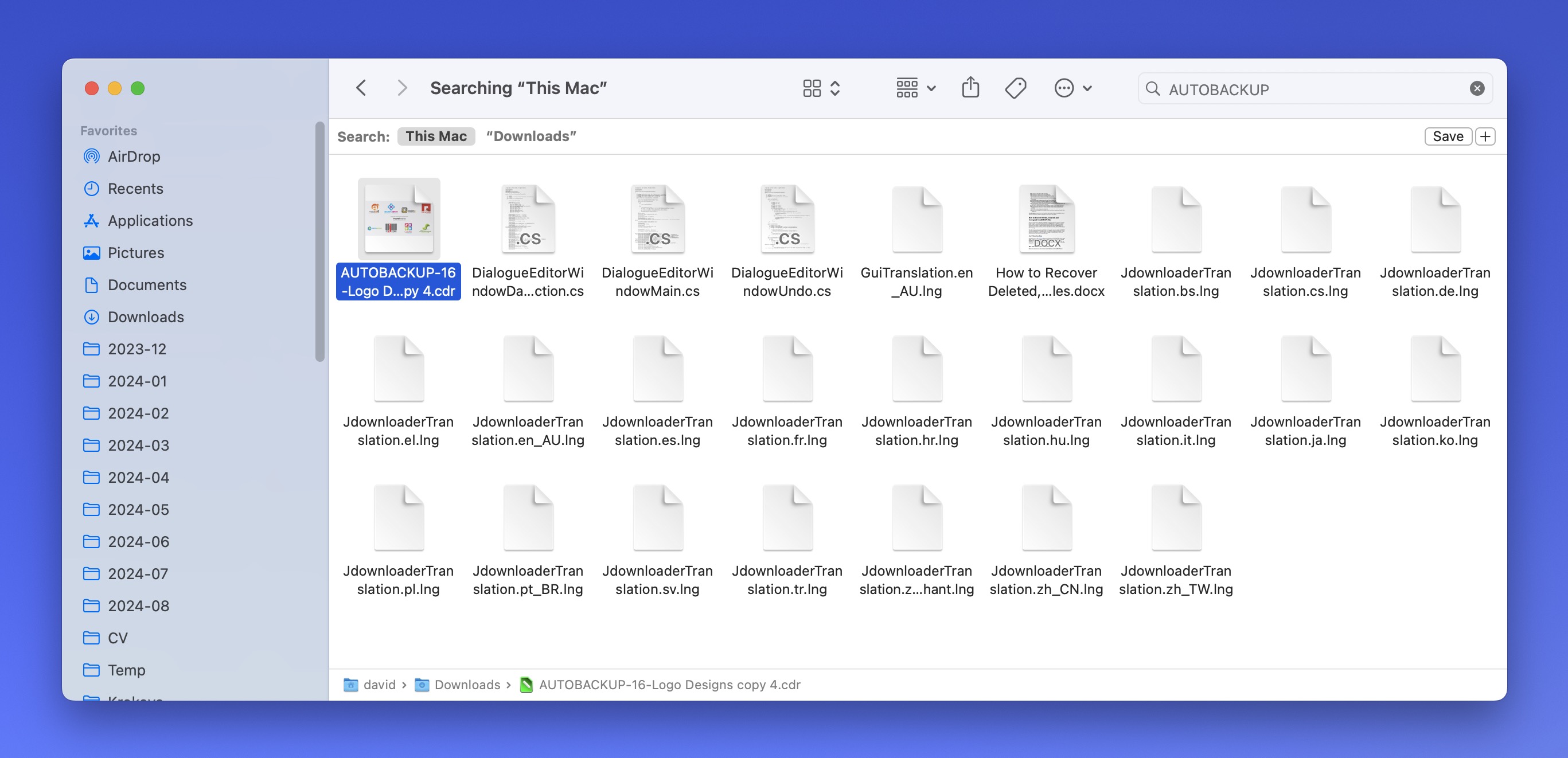
Task: Set search scope to "Downloads"
Action: pyautogui.click(x=531, y=136)
